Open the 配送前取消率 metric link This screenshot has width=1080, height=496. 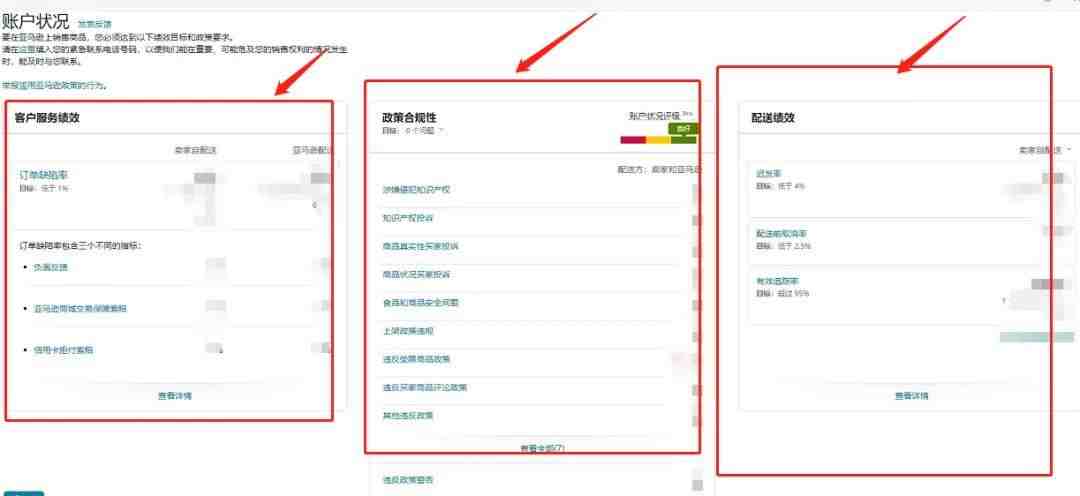pos(782,234)
